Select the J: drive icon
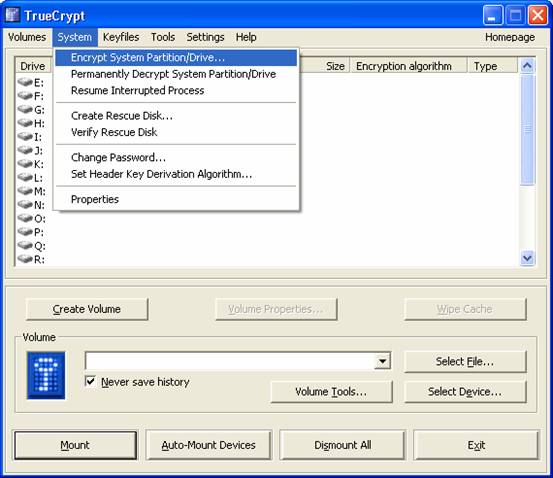The image size is (553, 478). 25,150
